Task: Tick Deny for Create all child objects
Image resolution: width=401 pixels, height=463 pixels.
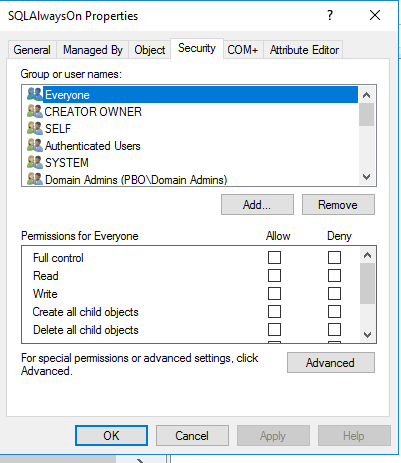Action: (x=334, y=312)
